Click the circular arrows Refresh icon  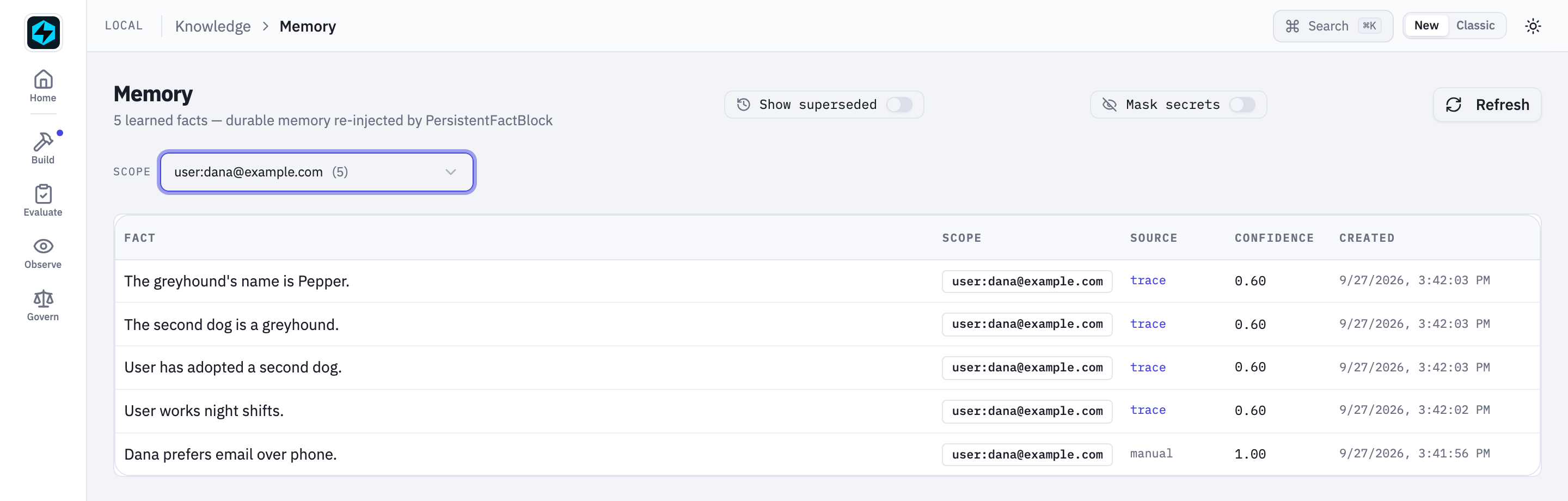click(1454, 105)
